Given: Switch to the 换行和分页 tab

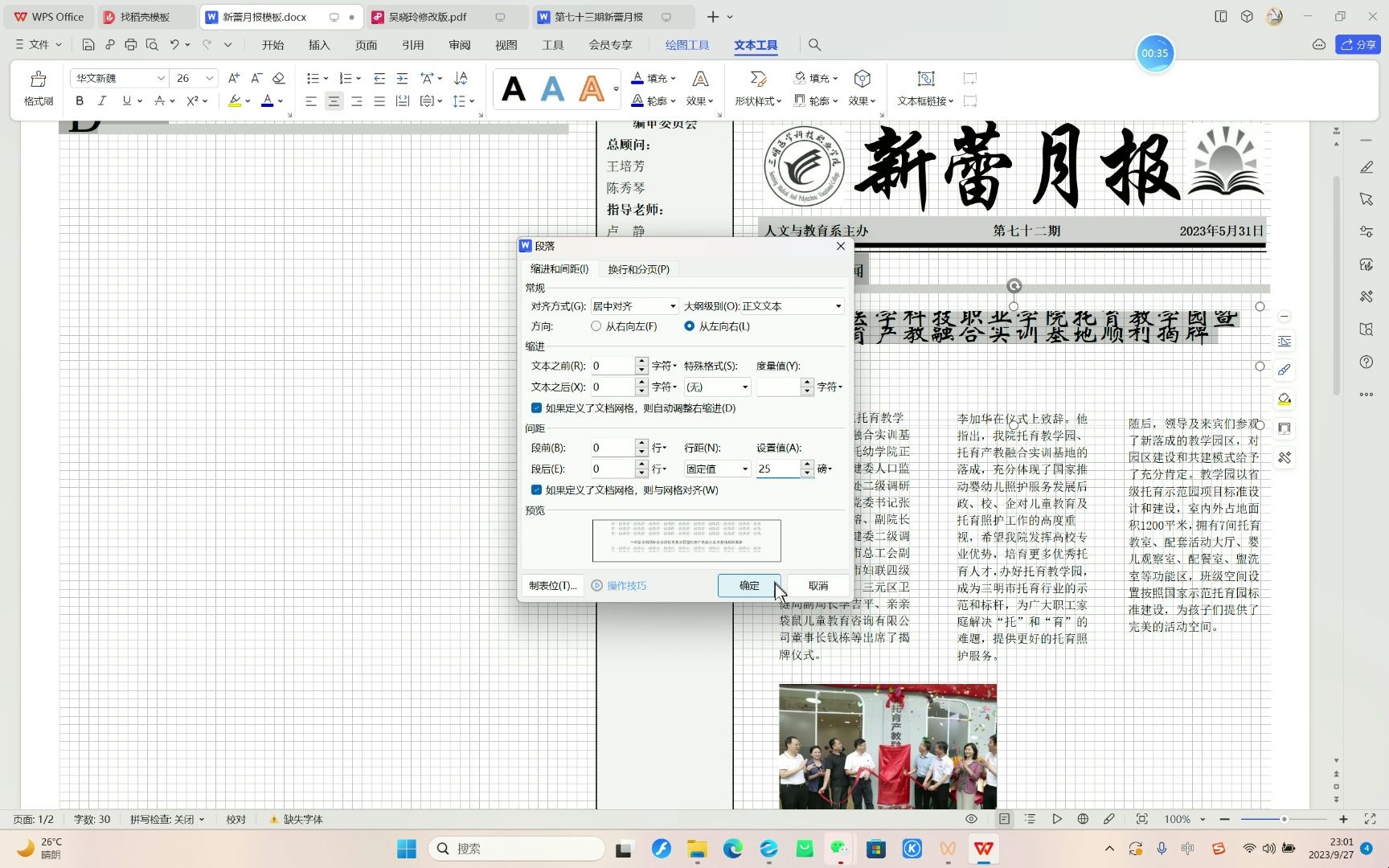Looking at the screenshot, I should [638, 269].
